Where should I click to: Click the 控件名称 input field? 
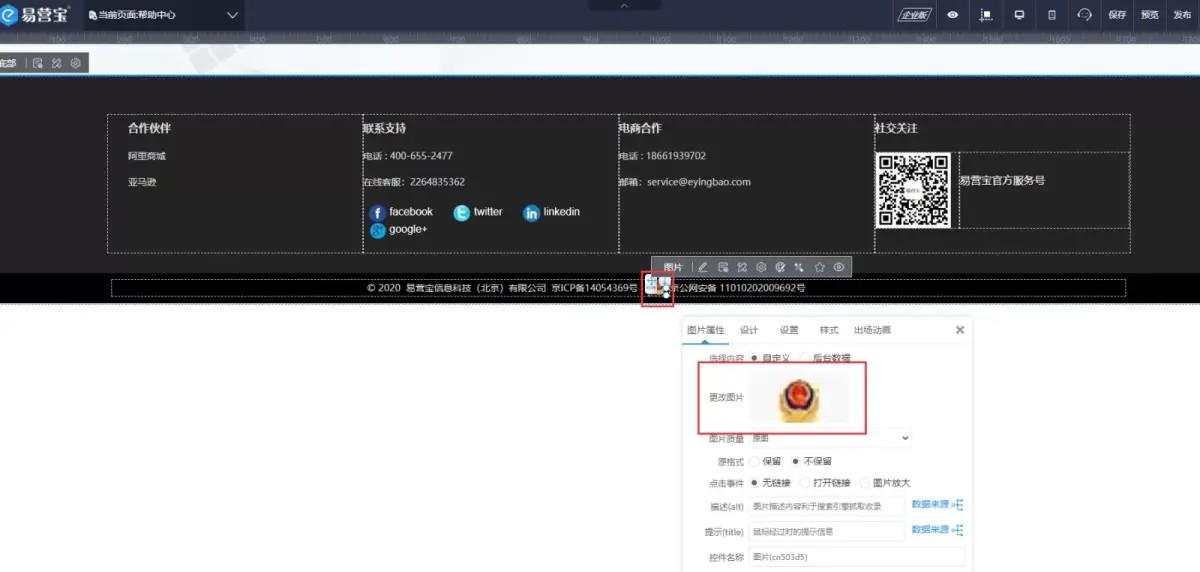tap(857, 557)
